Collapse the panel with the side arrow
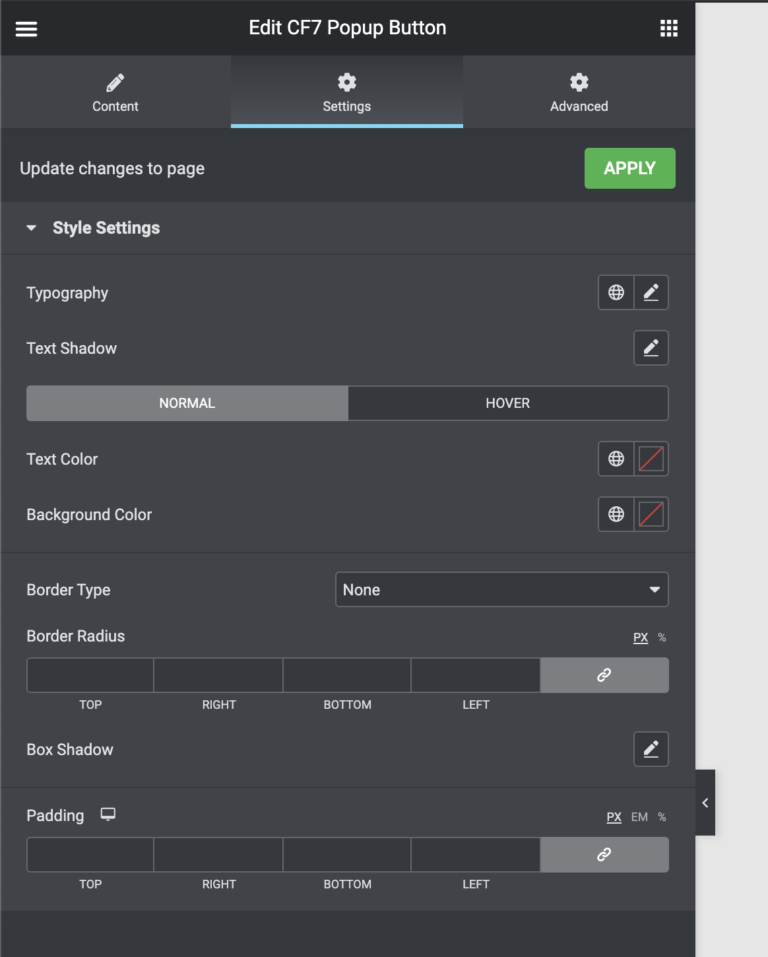This screenshot has height=957, width=768. [x=704, y=802]
